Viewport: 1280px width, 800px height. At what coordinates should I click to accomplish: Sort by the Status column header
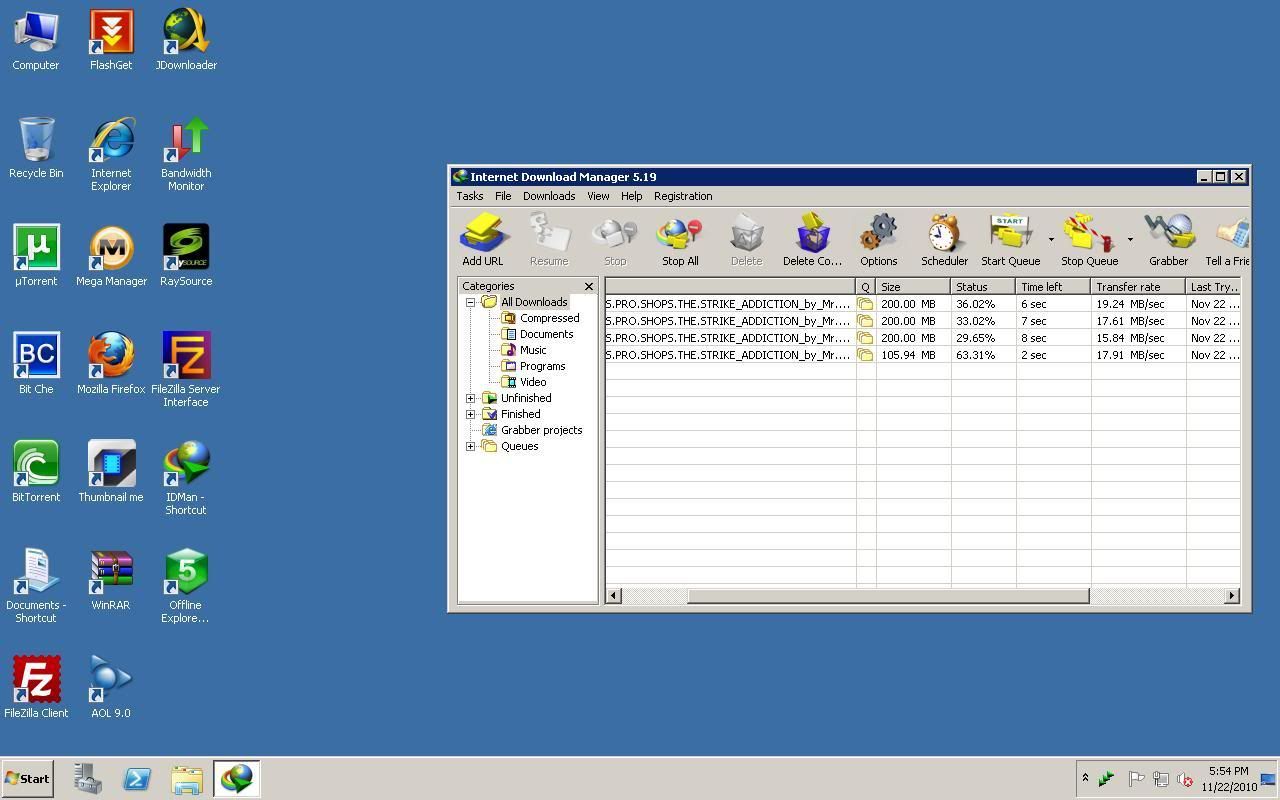pyautogui.click(x=983, y=287)
